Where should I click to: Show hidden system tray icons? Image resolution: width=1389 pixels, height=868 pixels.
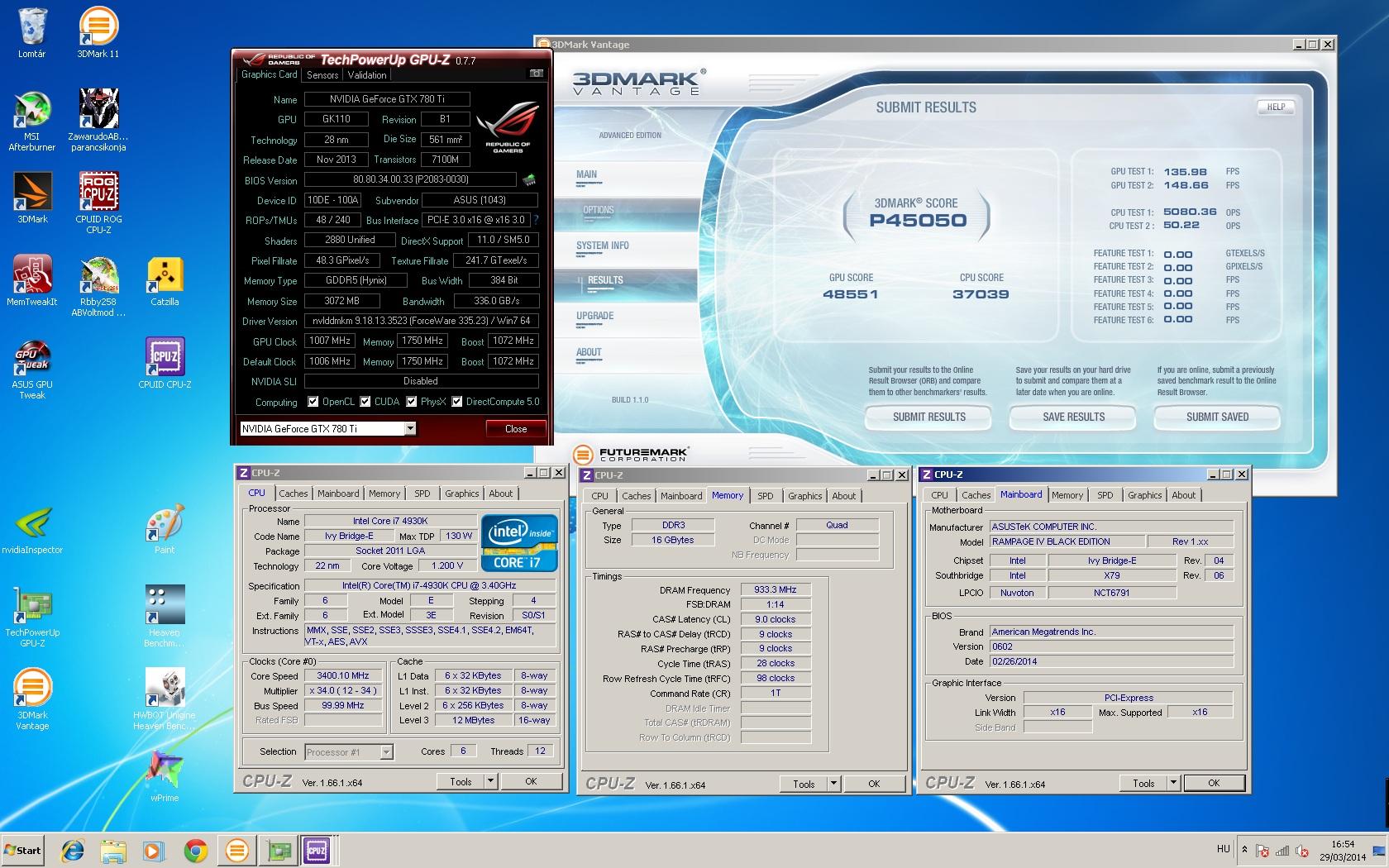(1244, 850)
